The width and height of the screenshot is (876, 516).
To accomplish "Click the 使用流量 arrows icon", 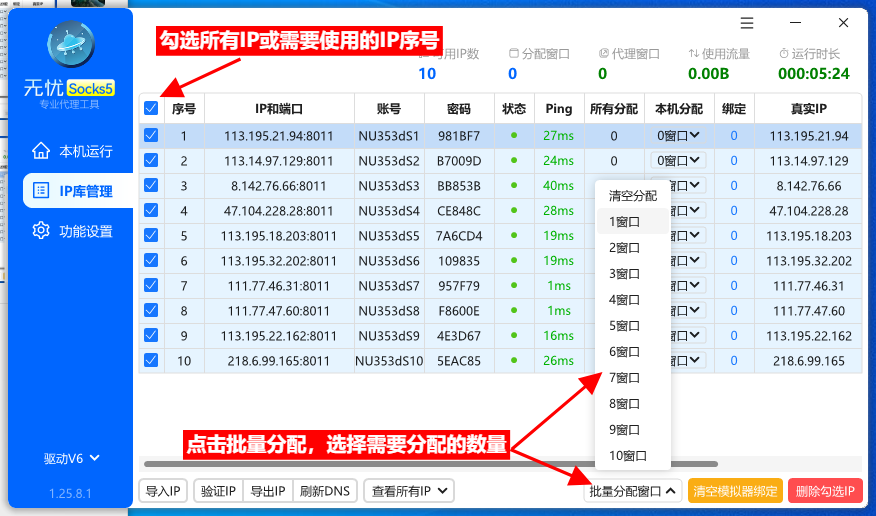I will pos(693,54).
